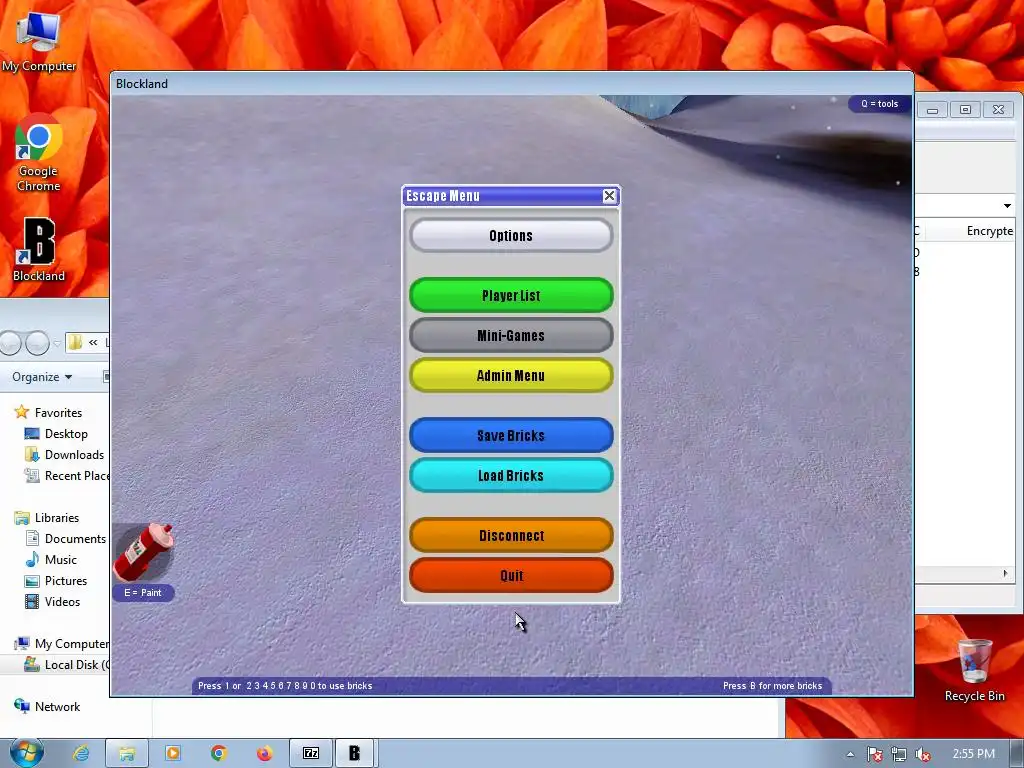
Task: Select Desktop in Explorer navigation pane
Action: pyautogui.click(x=66, y=434)
